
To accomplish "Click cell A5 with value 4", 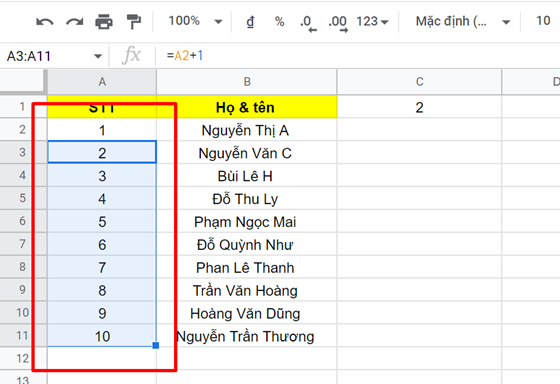I will tap(102, 198).
